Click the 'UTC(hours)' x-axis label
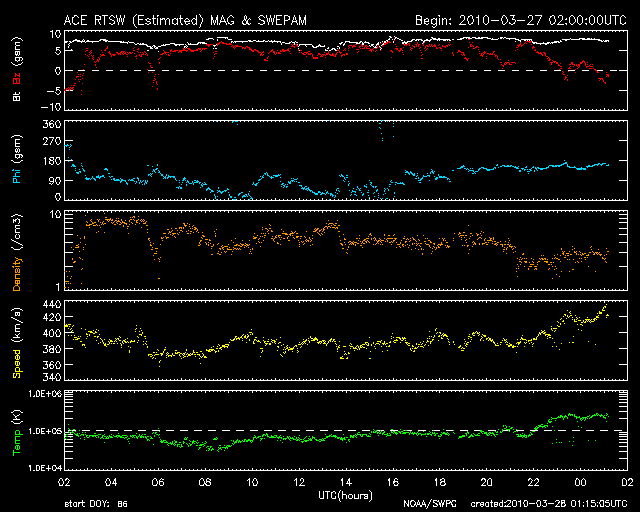 point(345,496)
